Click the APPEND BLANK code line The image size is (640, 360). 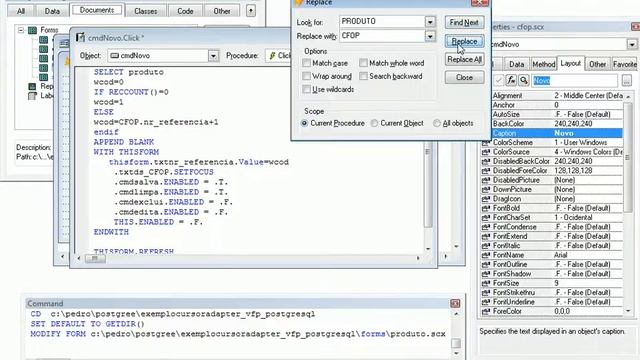124,142
